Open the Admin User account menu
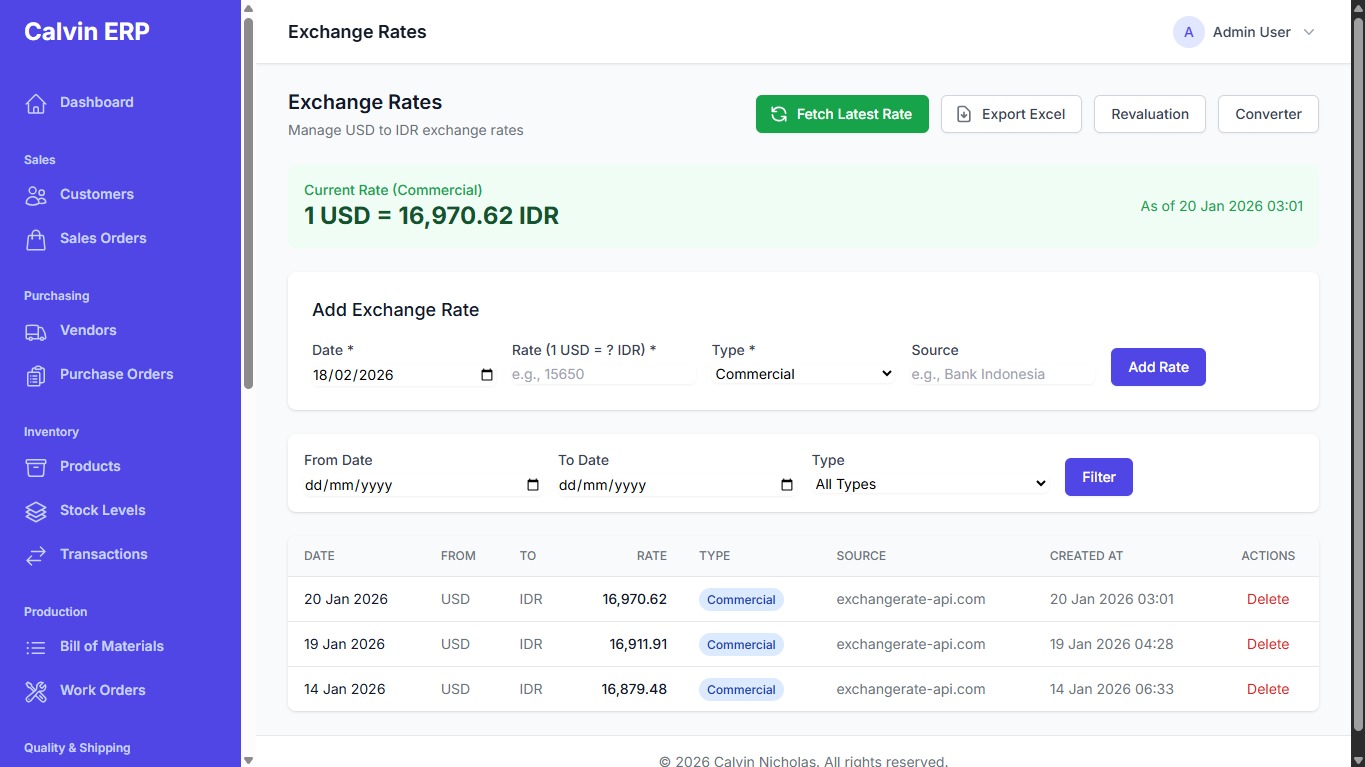The width and height of the screenshot is (1365, 767). tap(1245, 32)
